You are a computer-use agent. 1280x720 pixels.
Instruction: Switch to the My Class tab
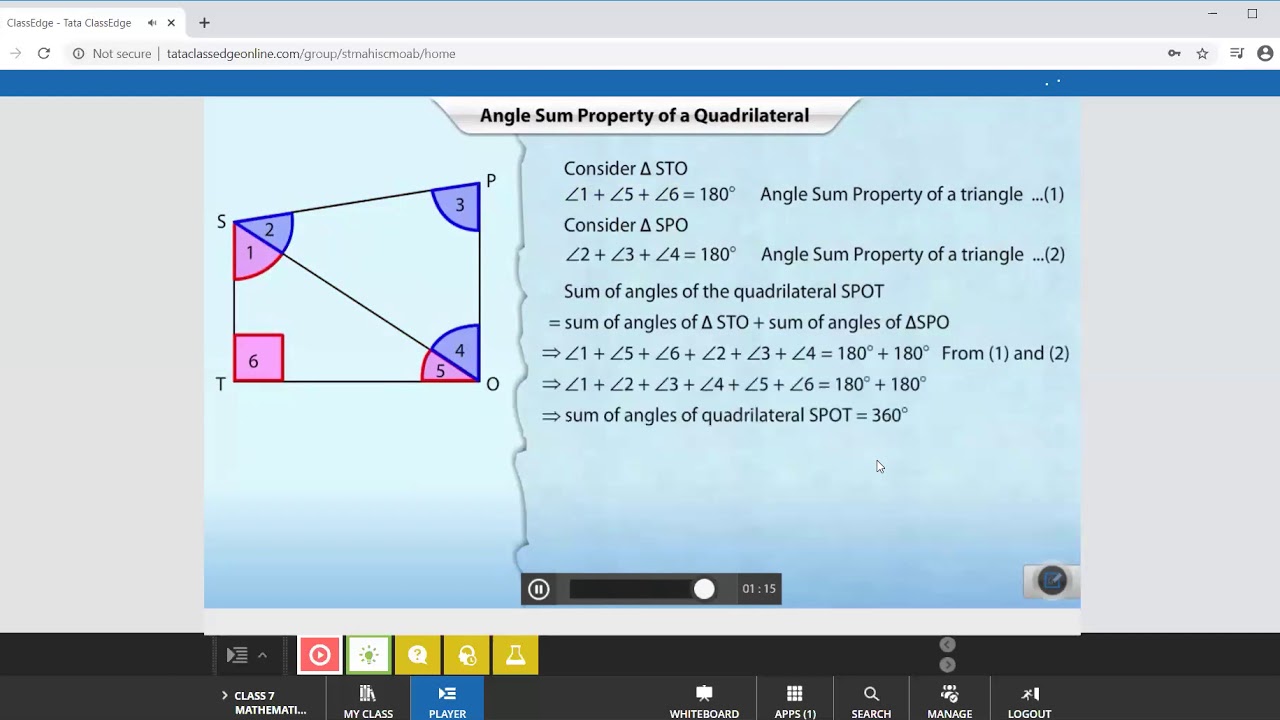click(x=368, y=702)
